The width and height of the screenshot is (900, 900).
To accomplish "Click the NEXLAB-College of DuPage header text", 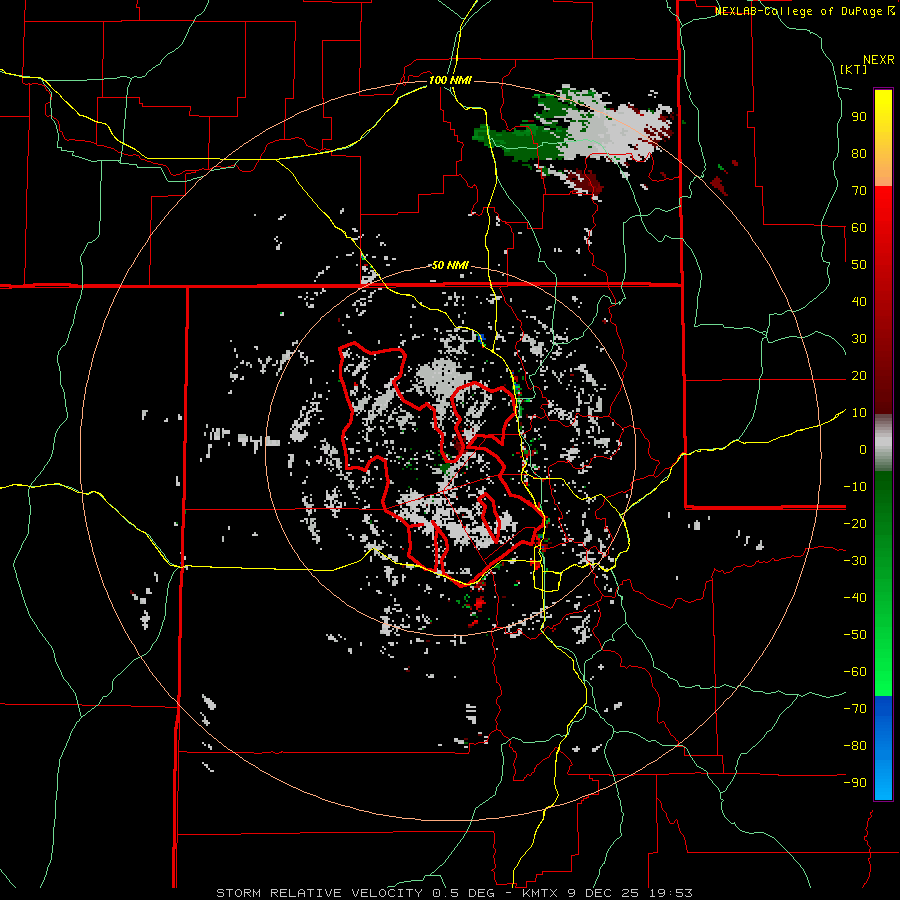I will point(804,11).
